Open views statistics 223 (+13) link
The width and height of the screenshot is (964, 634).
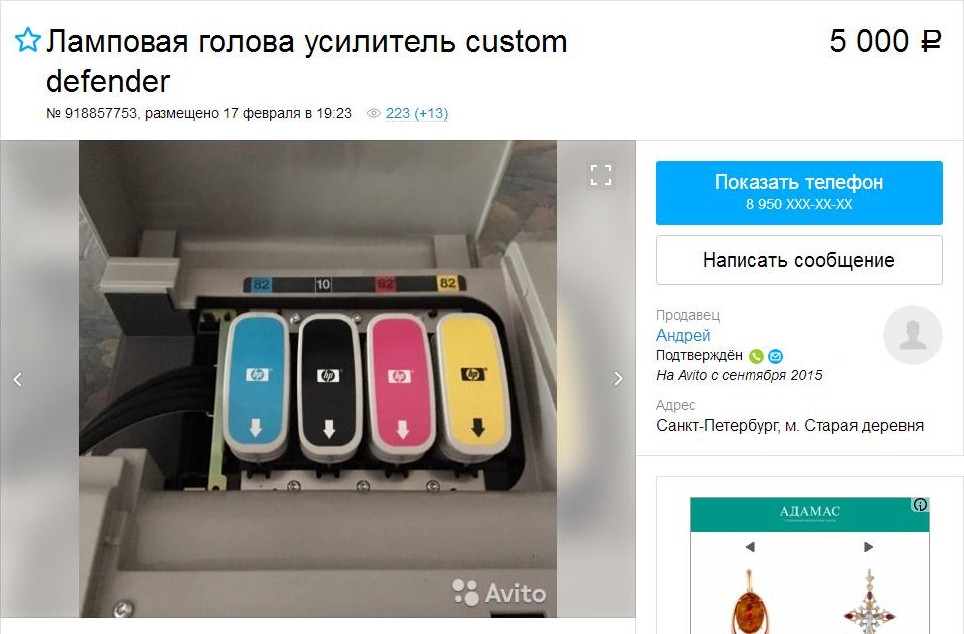pos(417,113)
